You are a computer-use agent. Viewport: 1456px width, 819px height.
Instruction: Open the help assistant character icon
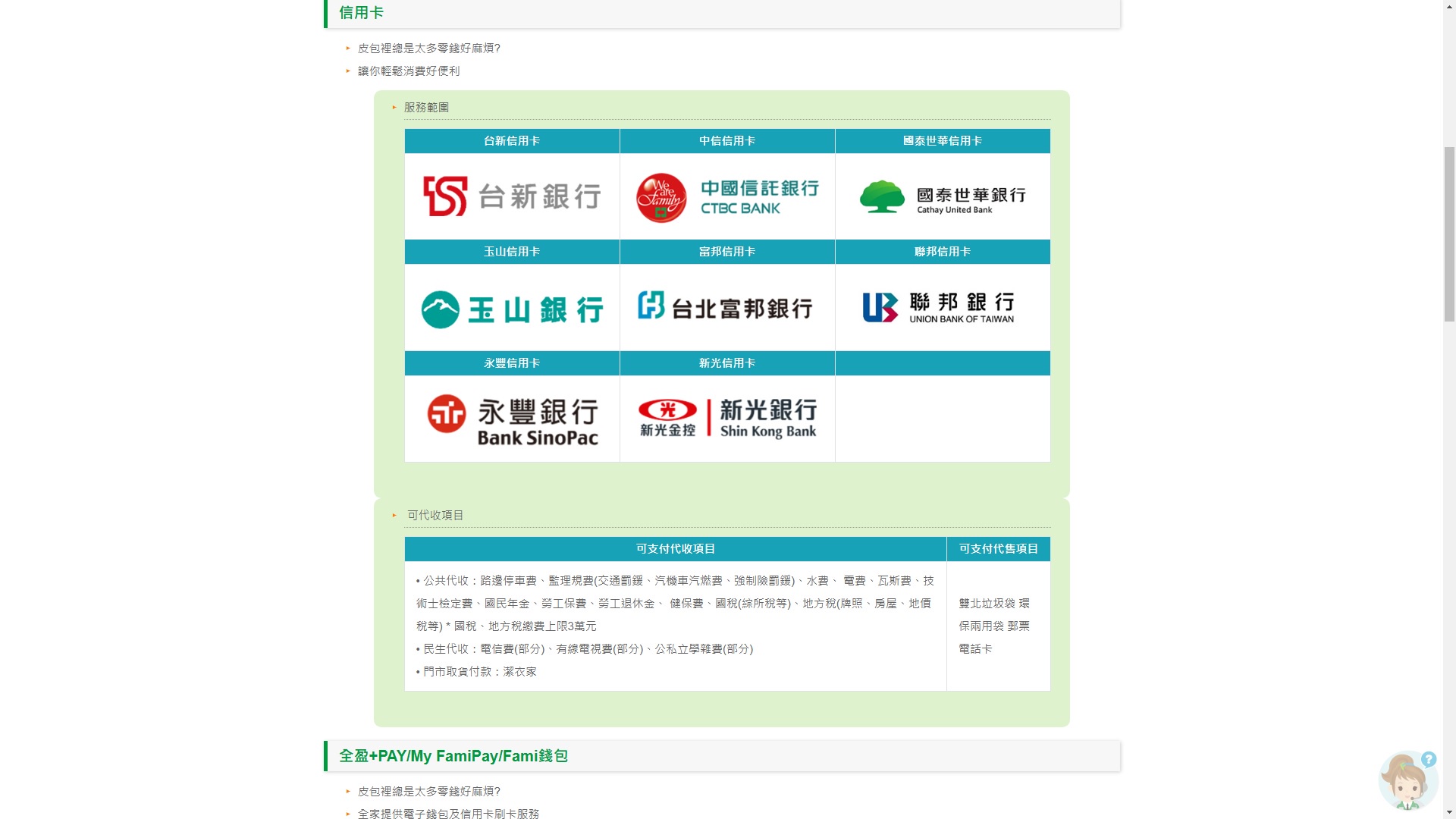pyautogui.click(x=1405, y=784)
